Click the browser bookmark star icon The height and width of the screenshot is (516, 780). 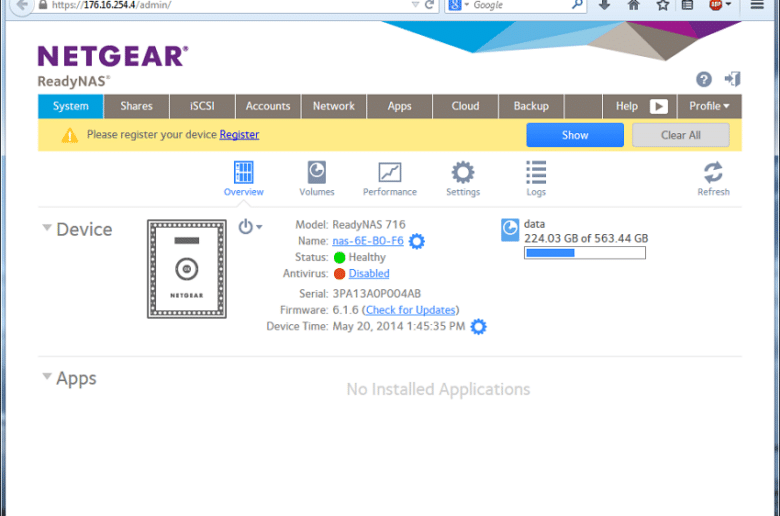(x=662, y=5)
